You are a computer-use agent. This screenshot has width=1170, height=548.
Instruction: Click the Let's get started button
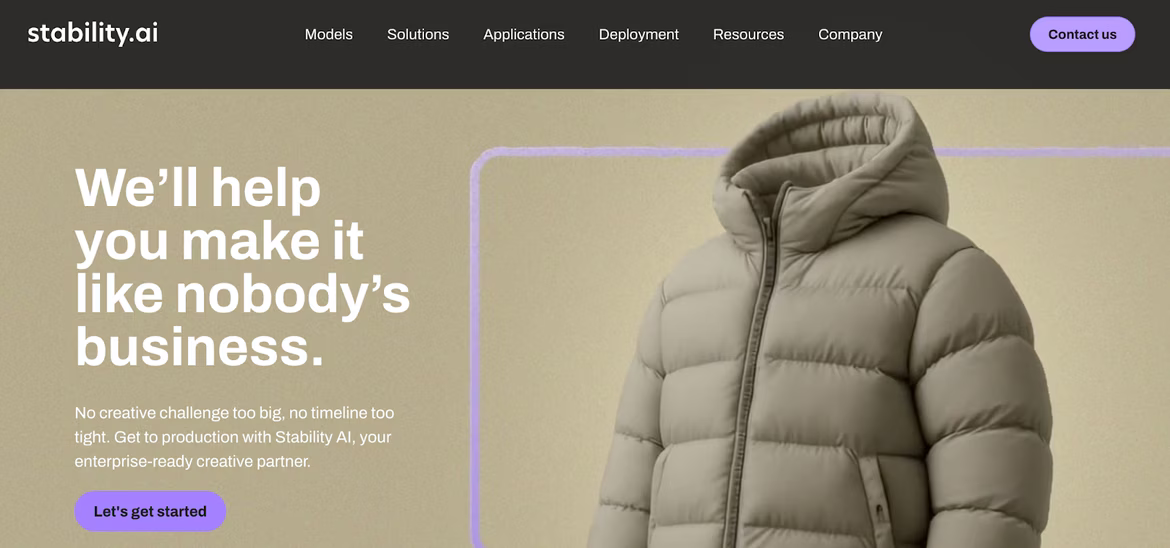150,511
